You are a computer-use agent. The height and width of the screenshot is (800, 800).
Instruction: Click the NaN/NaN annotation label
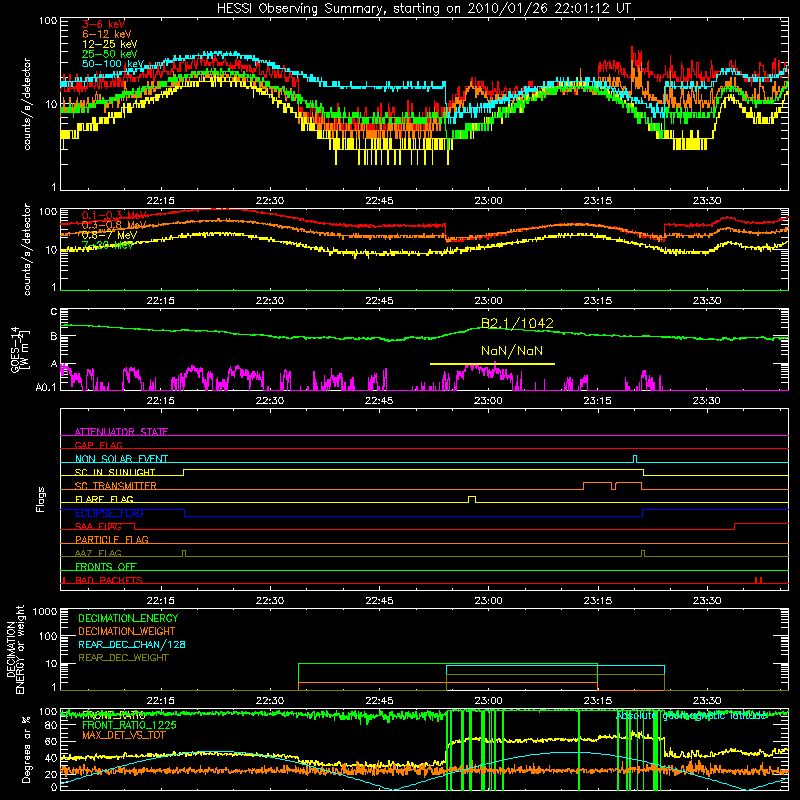pyautogui.click(x=512, y=351)
